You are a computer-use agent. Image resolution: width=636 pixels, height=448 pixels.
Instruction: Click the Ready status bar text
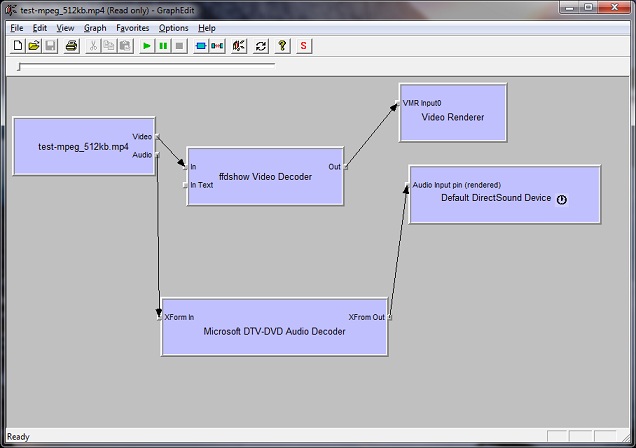[x=18, y=437]
